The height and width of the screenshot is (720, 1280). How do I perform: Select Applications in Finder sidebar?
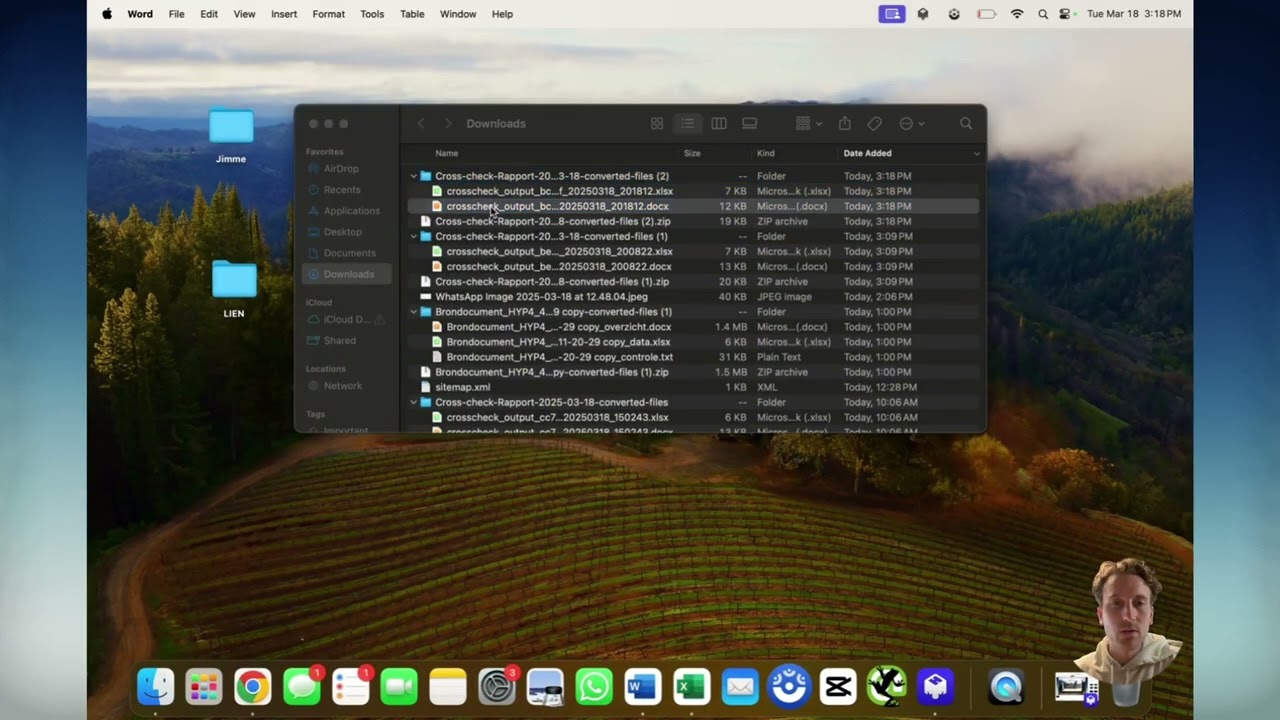351,211
